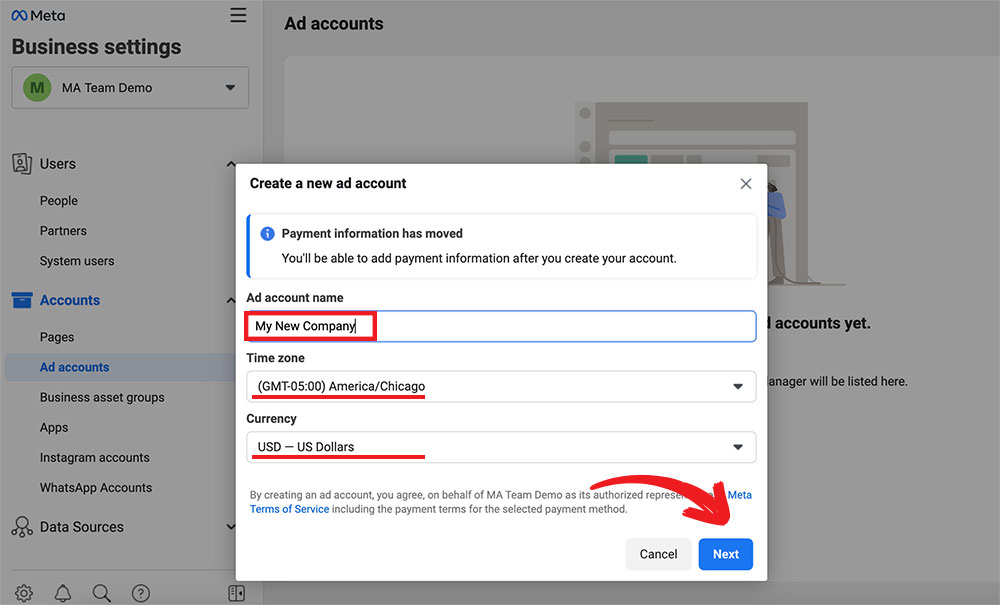Click the settings gear icon in bottom bar
This screenshot has width=1000, height=605.
click(24, 593)
